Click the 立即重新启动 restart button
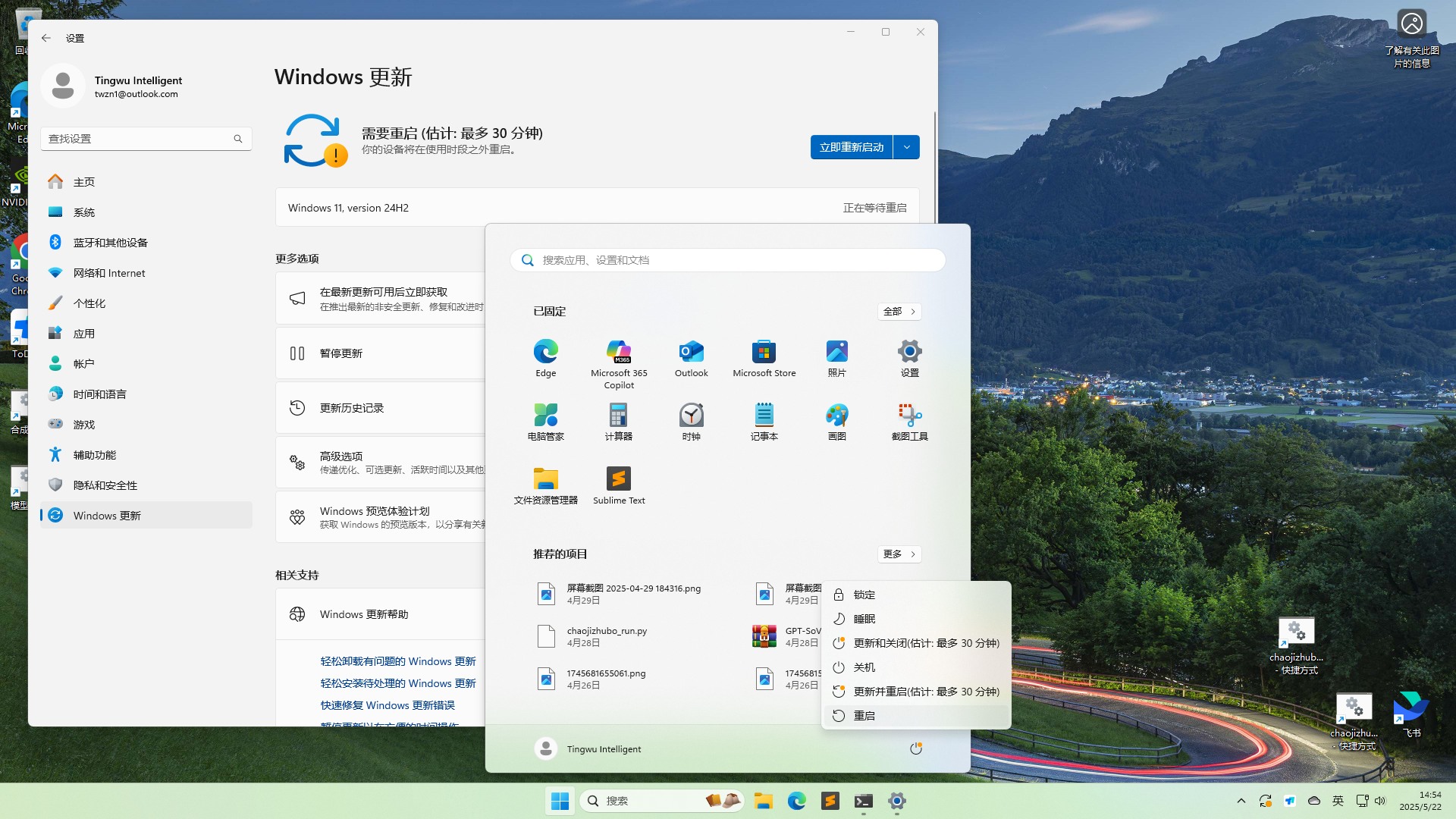This screenshot has width=1456, height=819. 851,146
